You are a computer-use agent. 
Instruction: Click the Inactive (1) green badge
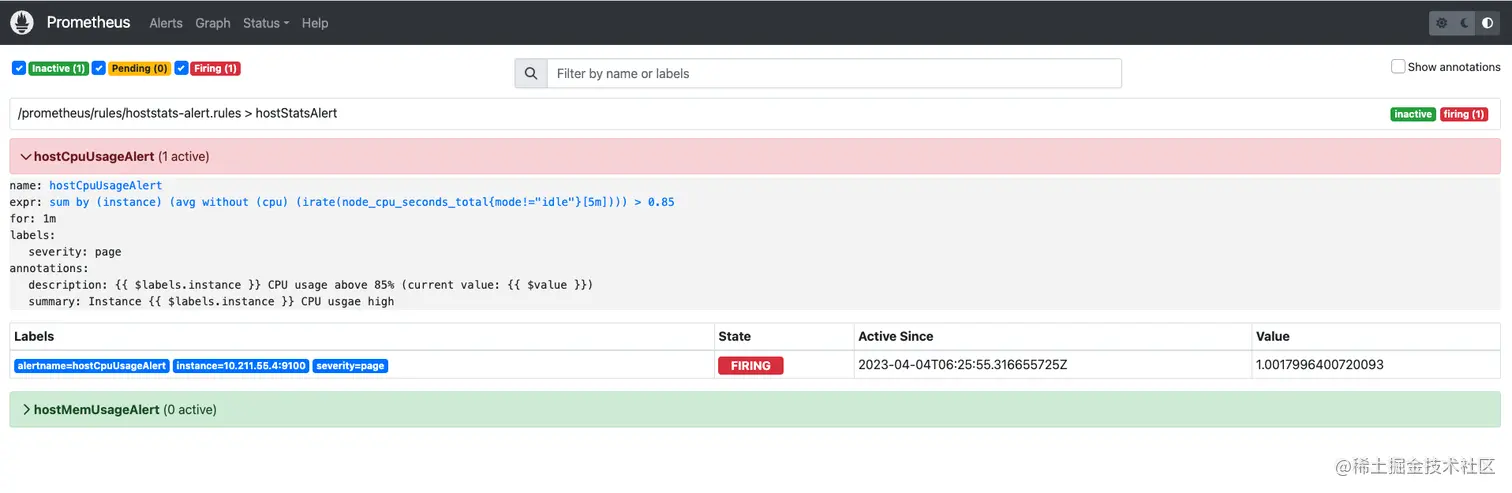click(58, 68)
